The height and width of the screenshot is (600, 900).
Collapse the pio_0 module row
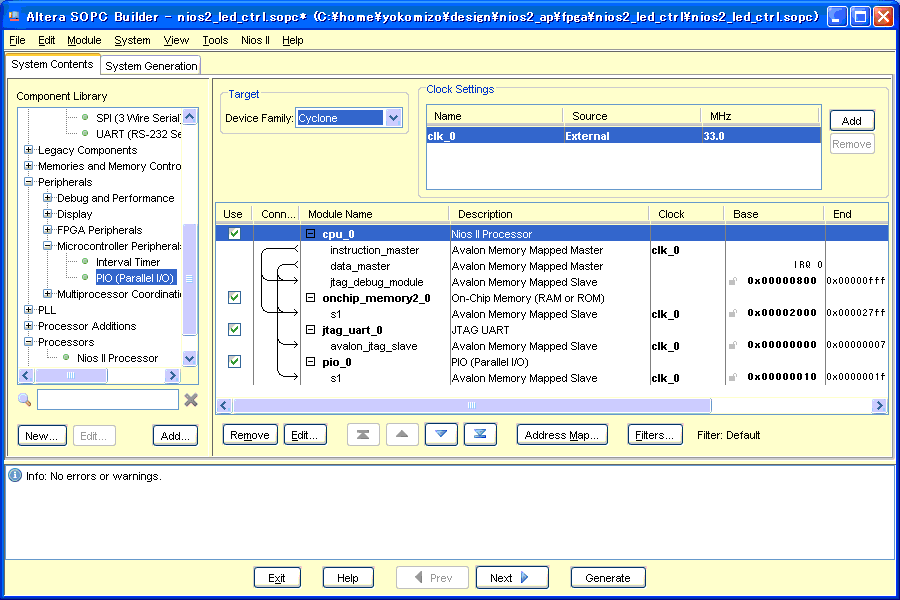(x=311, y=362)
